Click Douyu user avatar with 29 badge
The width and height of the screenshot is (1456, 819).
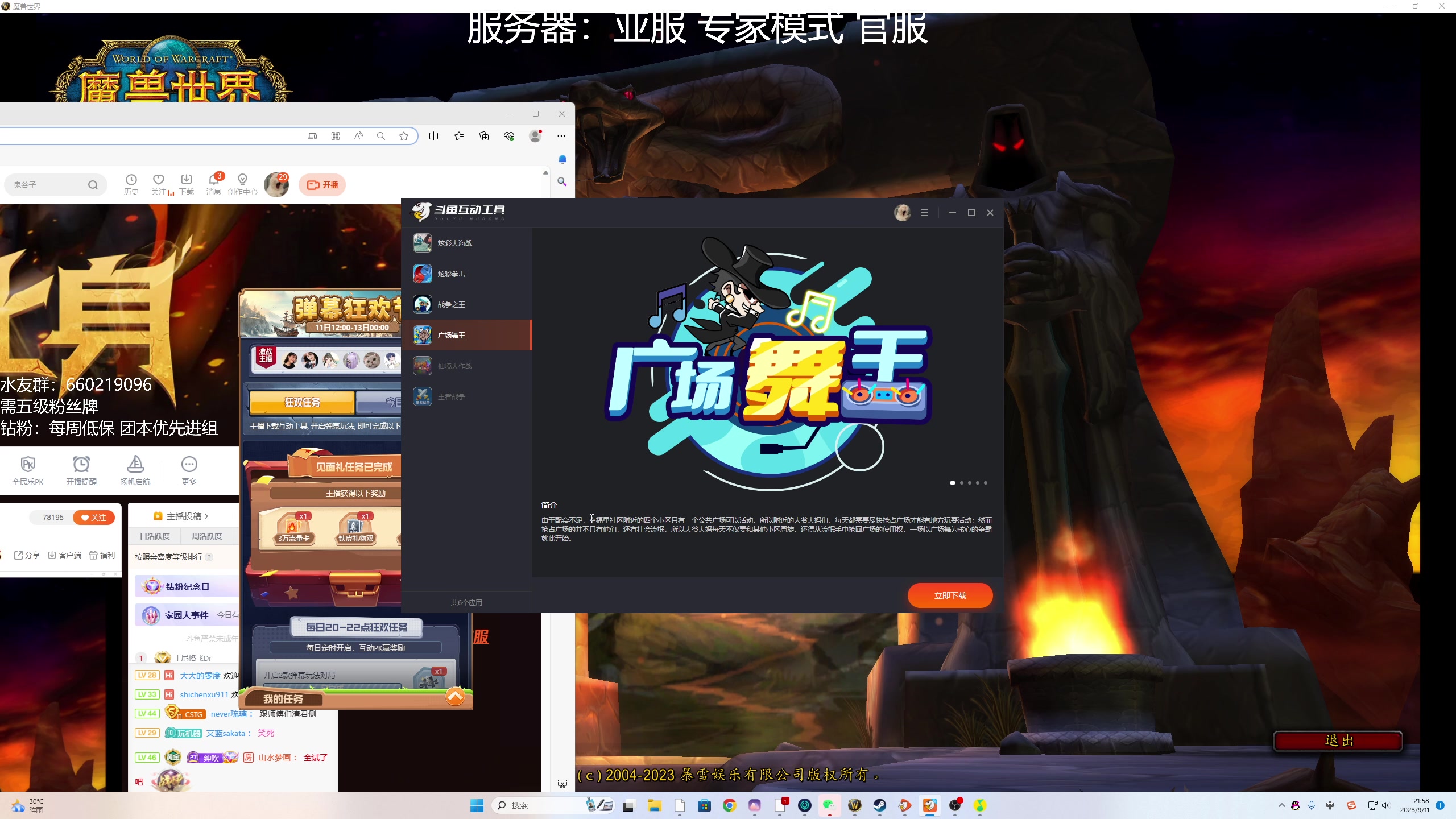coord(276,185)
